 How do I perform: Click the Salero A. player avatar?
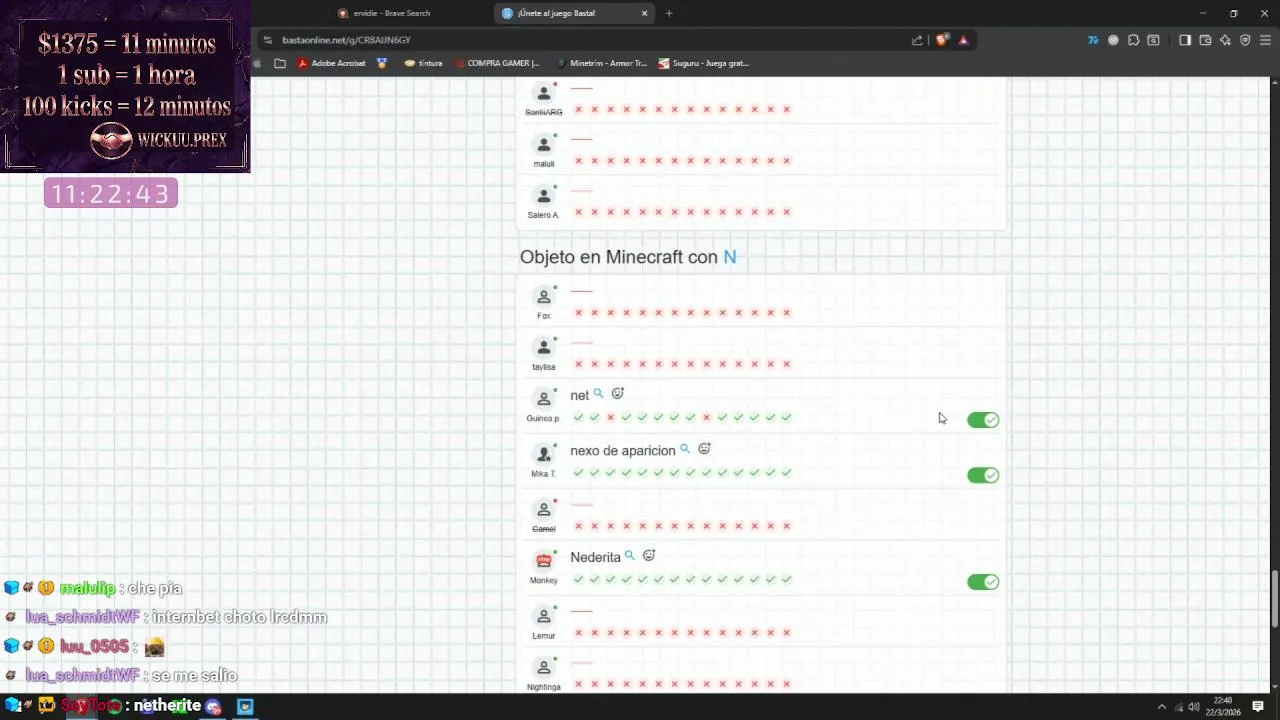coord(544,196)
